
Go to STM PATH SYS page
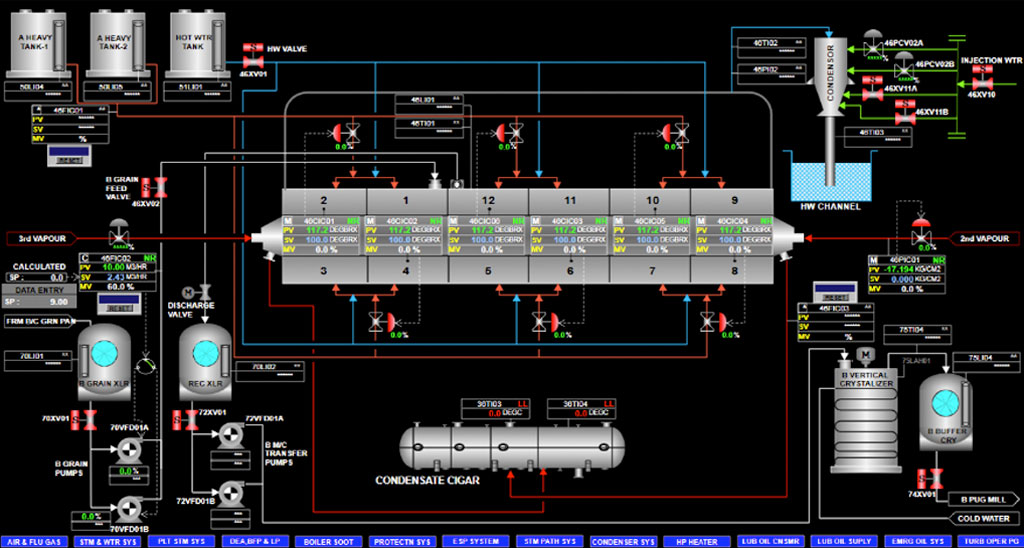(550, 541)
